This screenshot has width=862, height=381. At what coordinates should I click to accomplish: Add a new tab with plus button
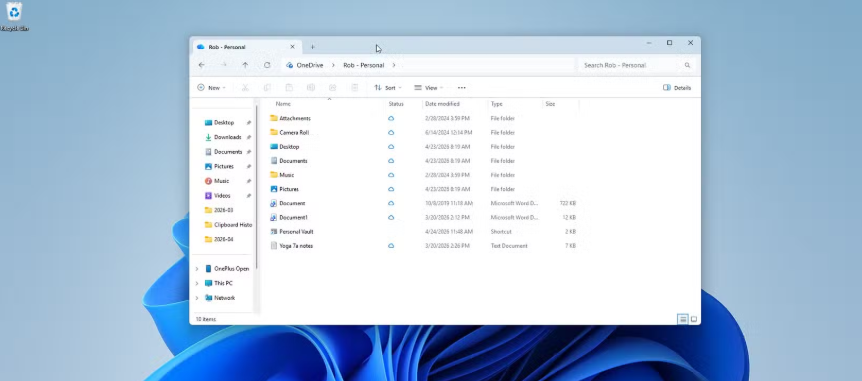[313, 47]
